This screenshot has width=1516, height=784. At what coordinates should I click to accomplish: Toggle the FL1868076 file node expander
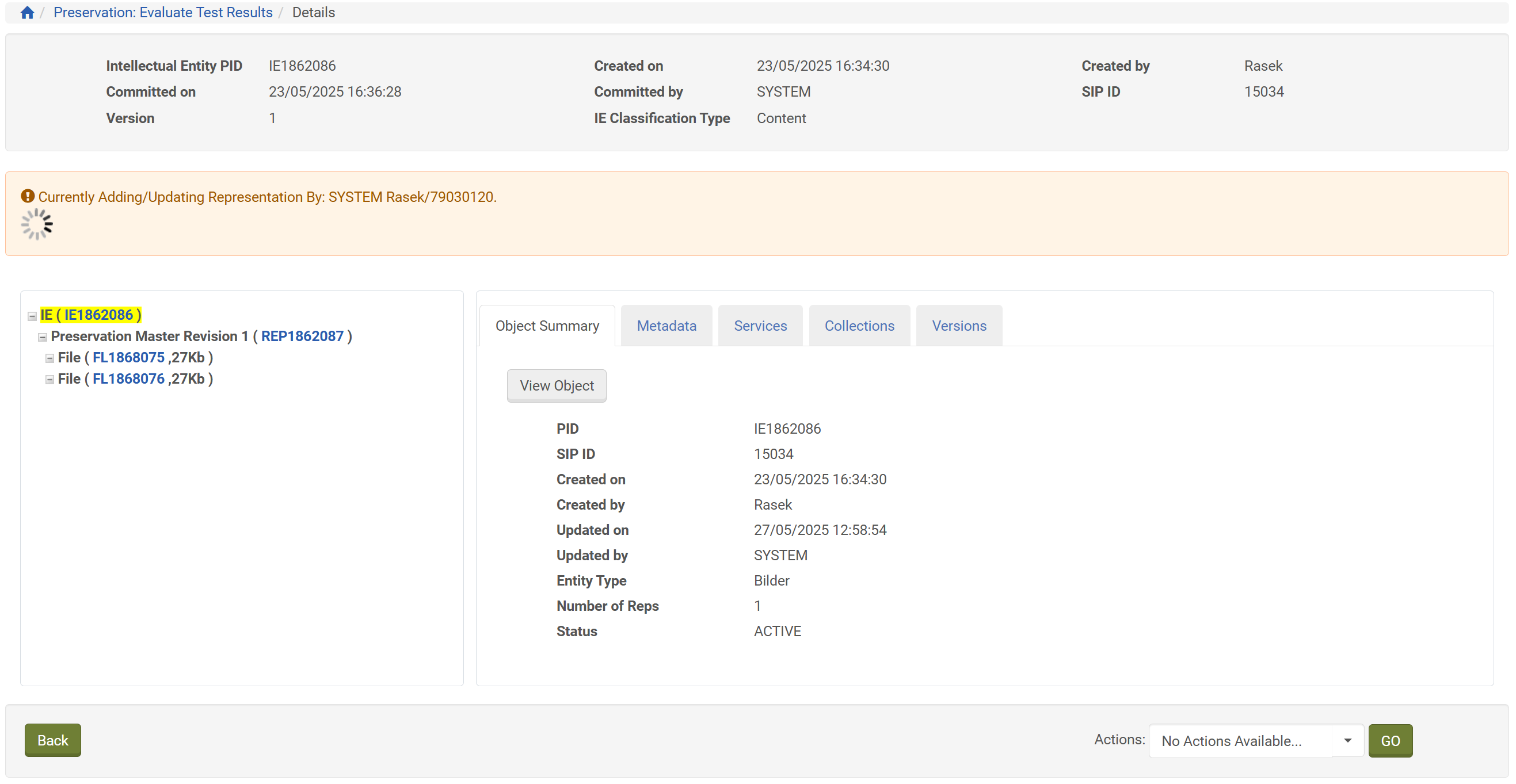tap(49, 380)
